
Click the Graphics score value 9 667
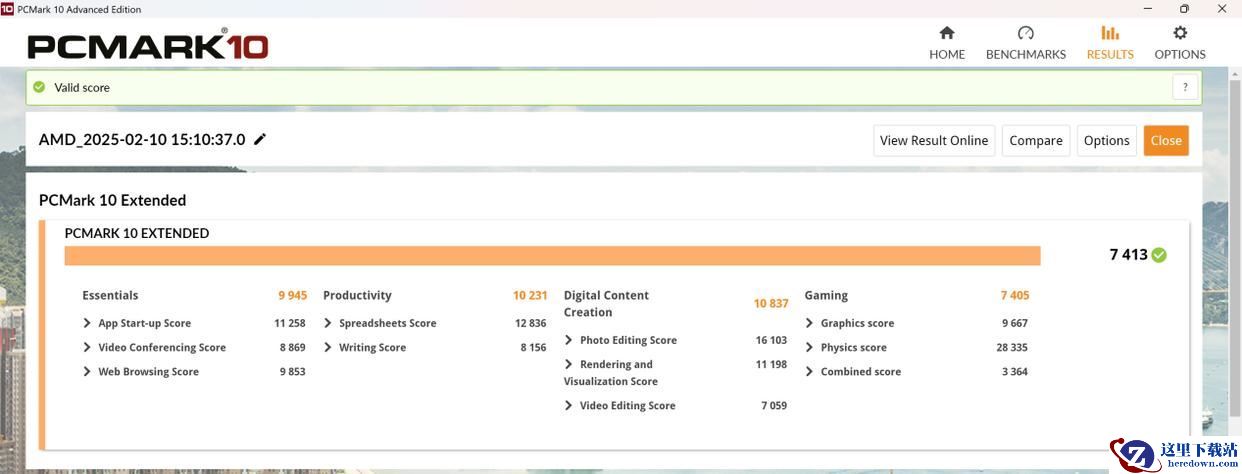(1015, 323)
